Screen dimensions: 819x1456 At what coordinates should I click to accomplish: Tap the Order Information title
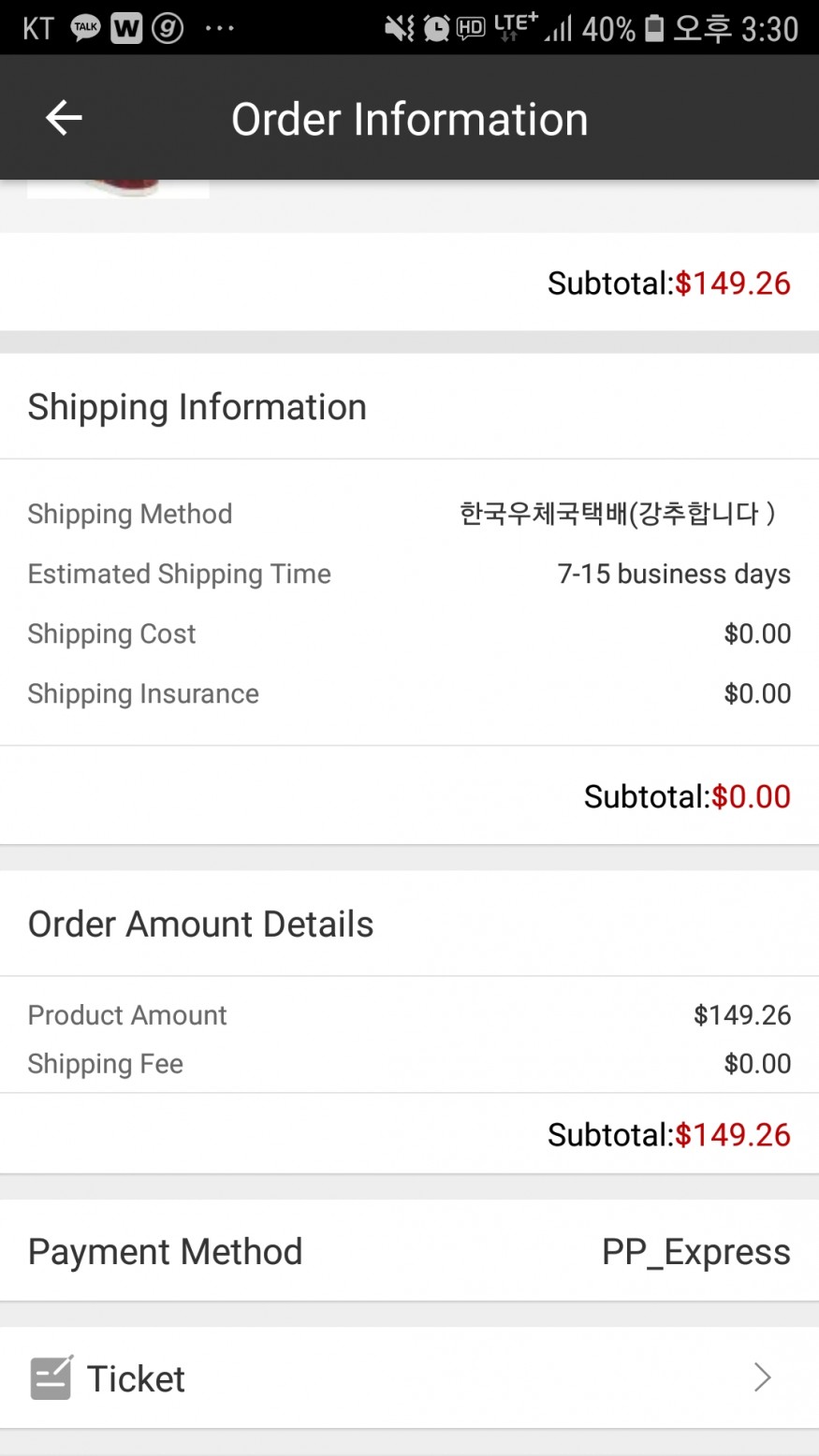pos(409,120)
